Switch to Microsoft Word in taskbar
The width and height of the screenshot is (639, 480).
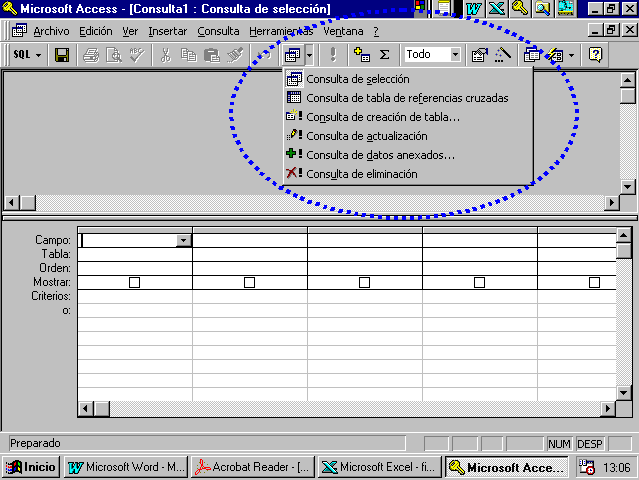(x=126, y=467)
